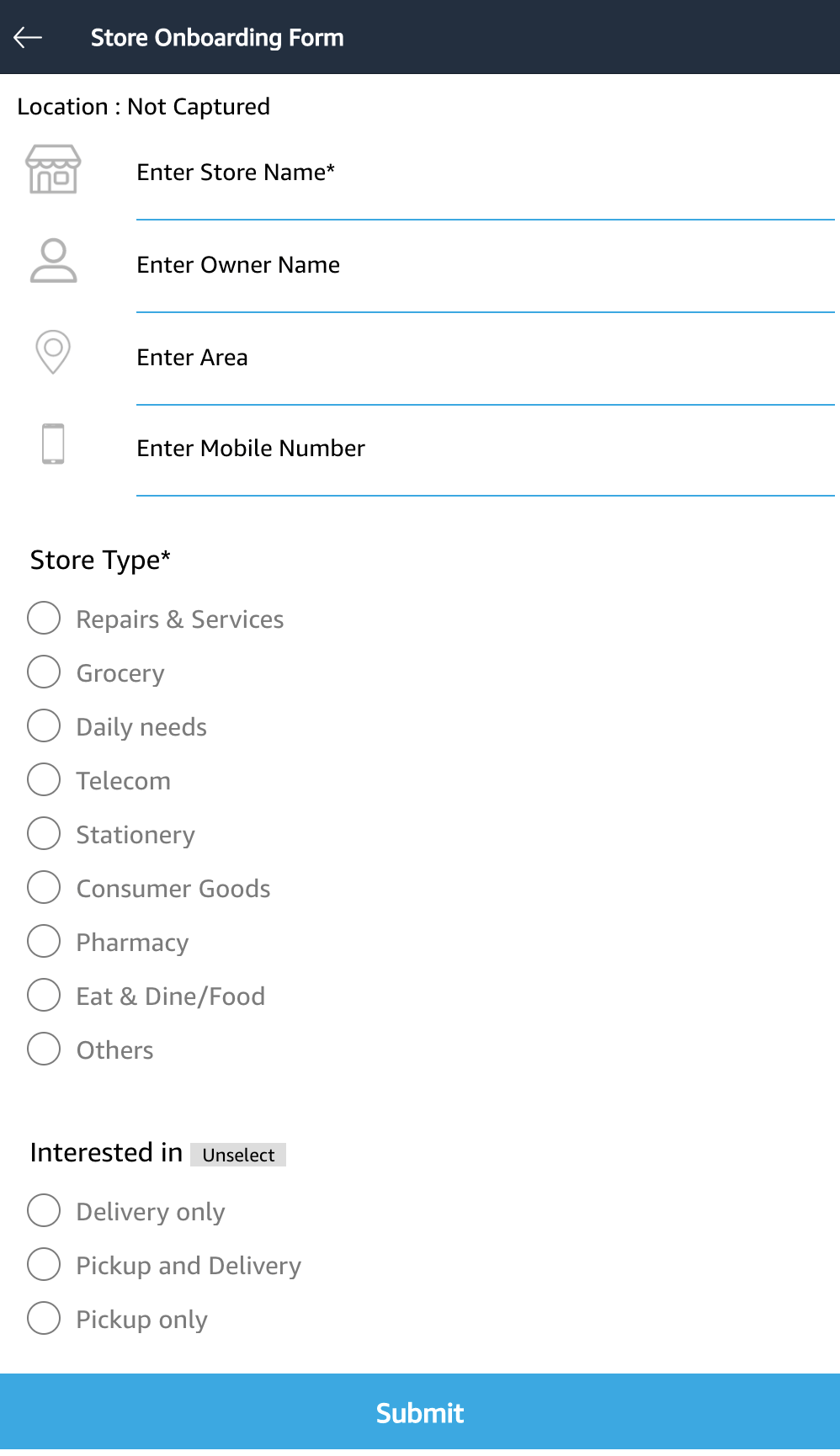Click the location pin icon
840x1456 pixels.
click(x=53, y=352)
